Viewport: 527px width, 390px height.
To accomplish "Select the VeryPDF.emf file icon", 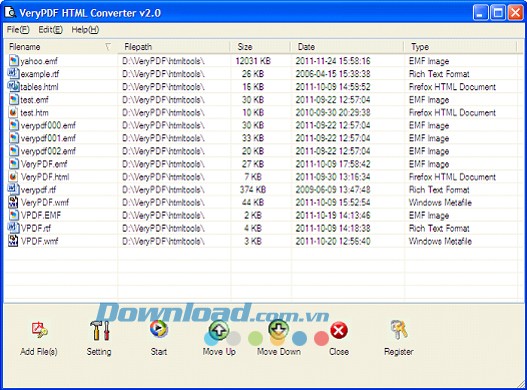I will [13, 164].
